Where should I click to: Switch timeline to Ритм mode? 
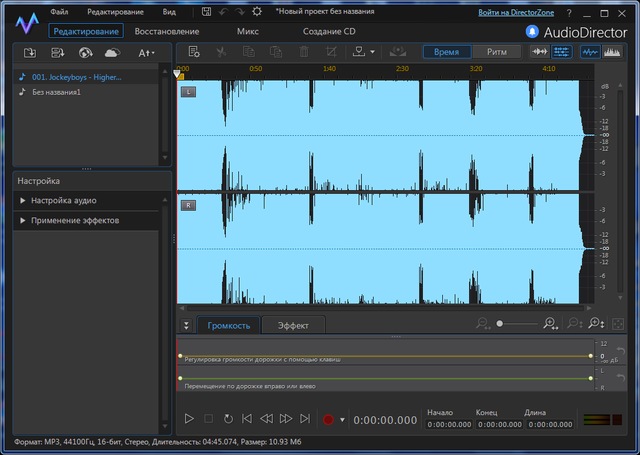[496, 51]
